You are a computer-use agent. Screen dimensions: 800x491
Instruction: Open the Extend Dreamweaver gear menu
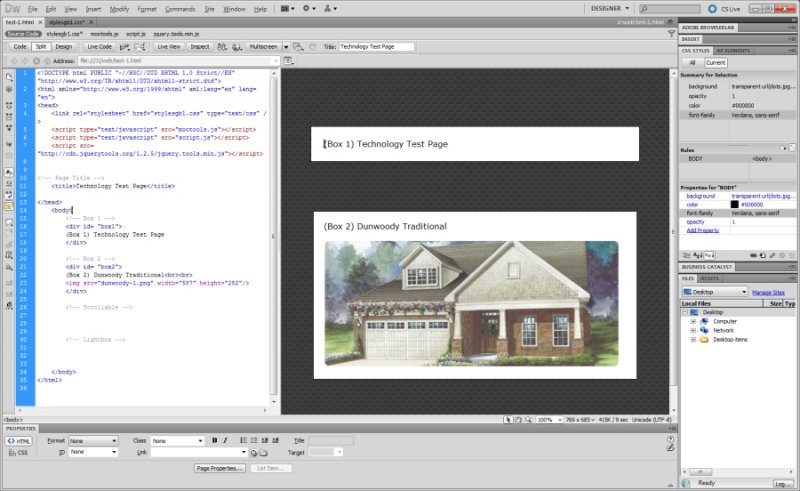pos(309,8)
